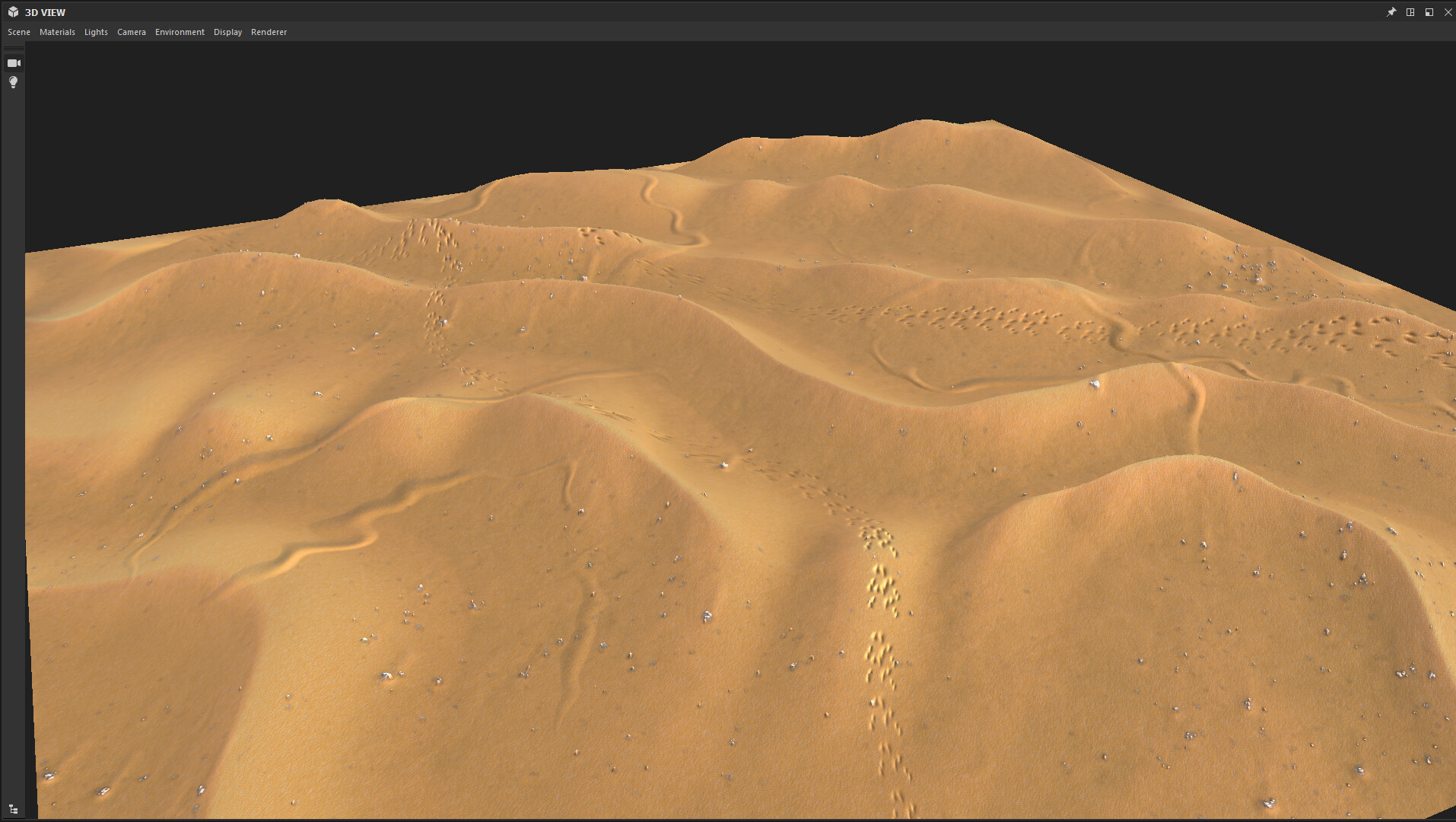Screen dimensions: 1456x822
Task: Open the Environment menu
Action: click(180, 32)
